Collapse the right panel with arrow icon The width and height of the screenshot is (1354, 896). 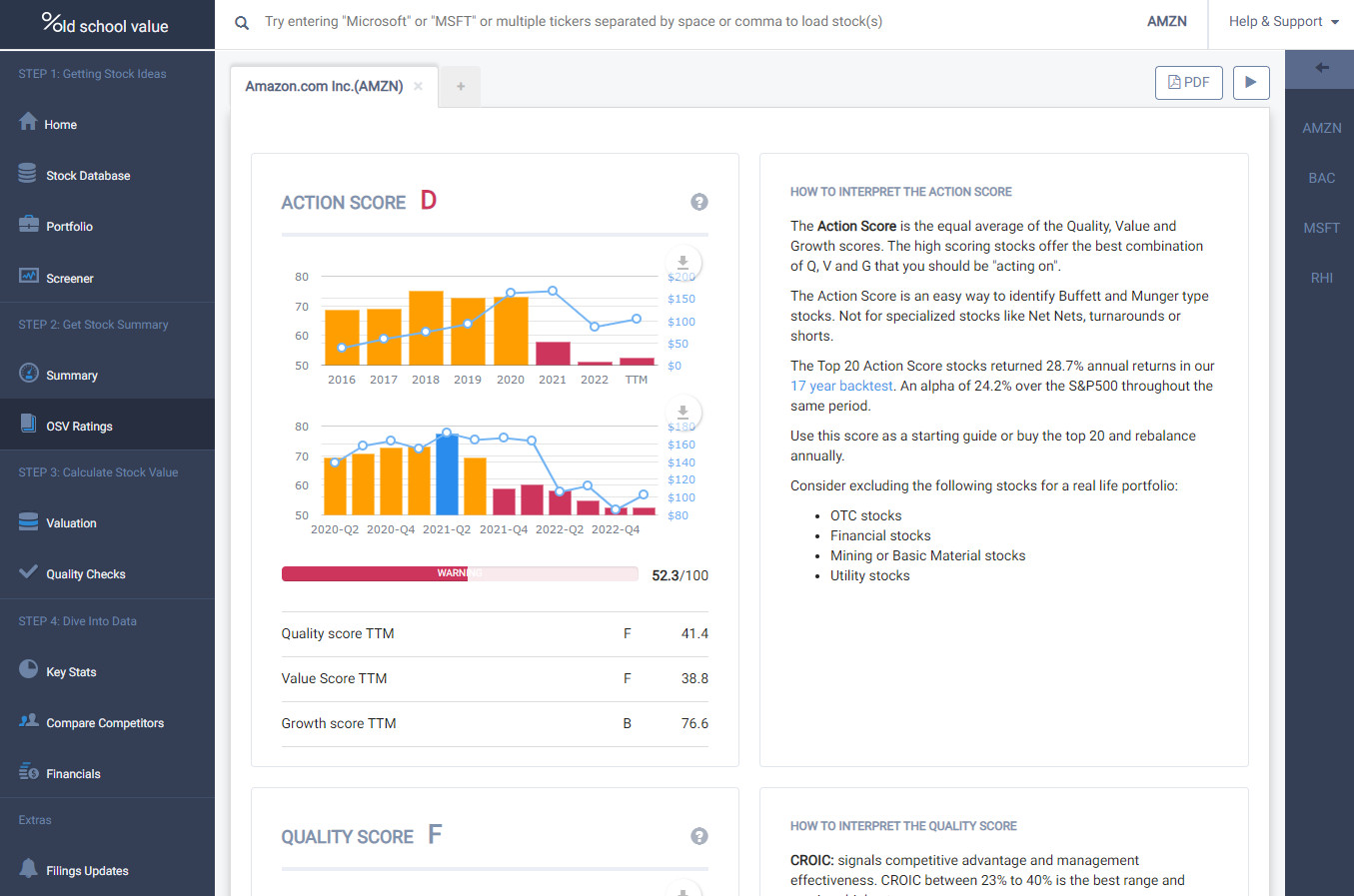[1321, 68]
